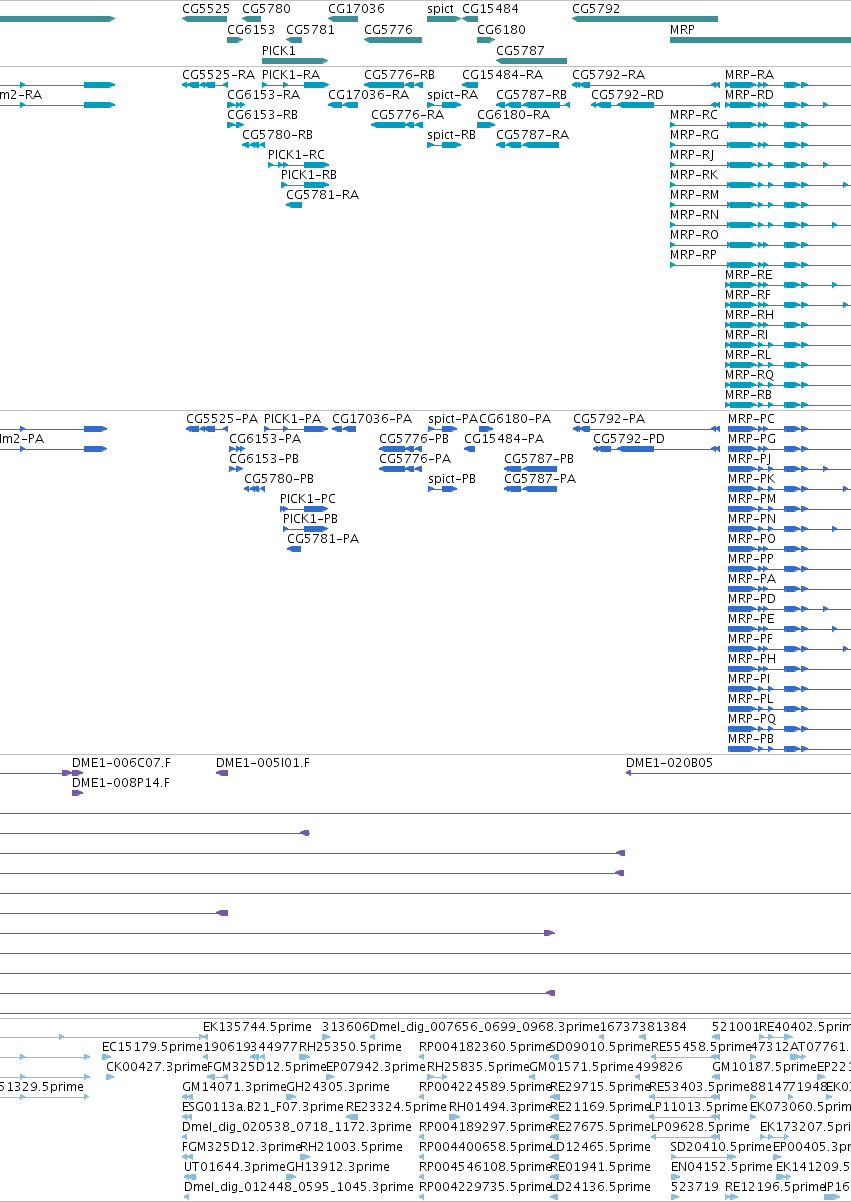Click protein MRP-PH

pyautogui.click(x=752, y=659)
